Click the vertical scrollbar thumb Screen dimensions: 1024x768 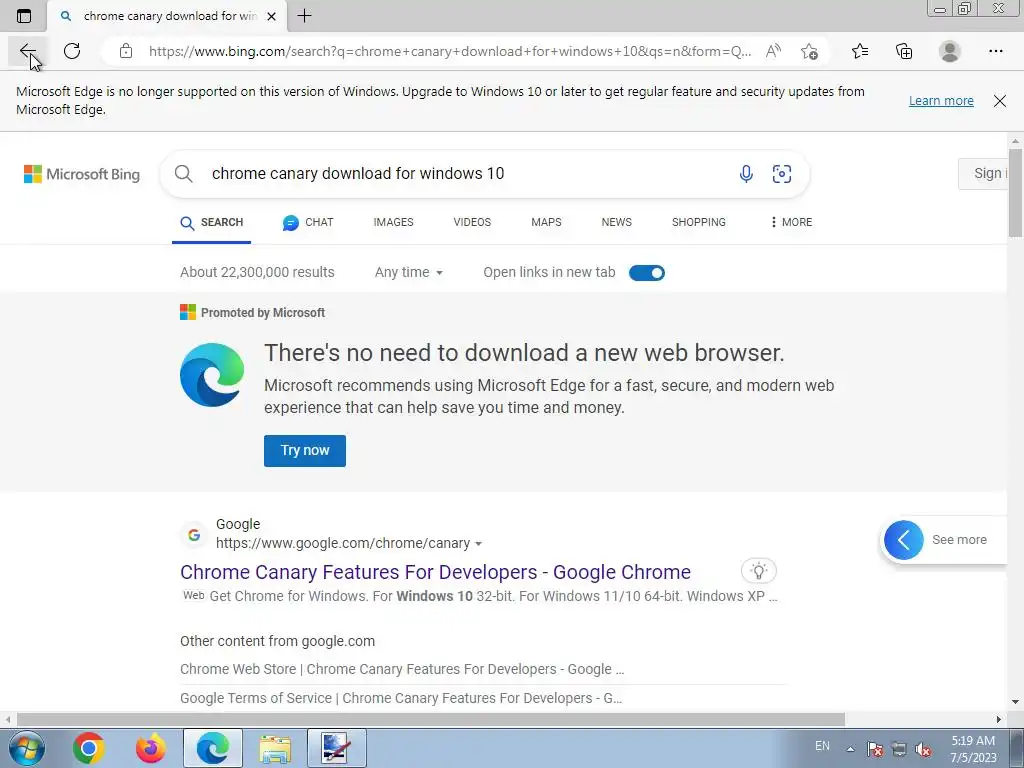(x=1015, y=193)
